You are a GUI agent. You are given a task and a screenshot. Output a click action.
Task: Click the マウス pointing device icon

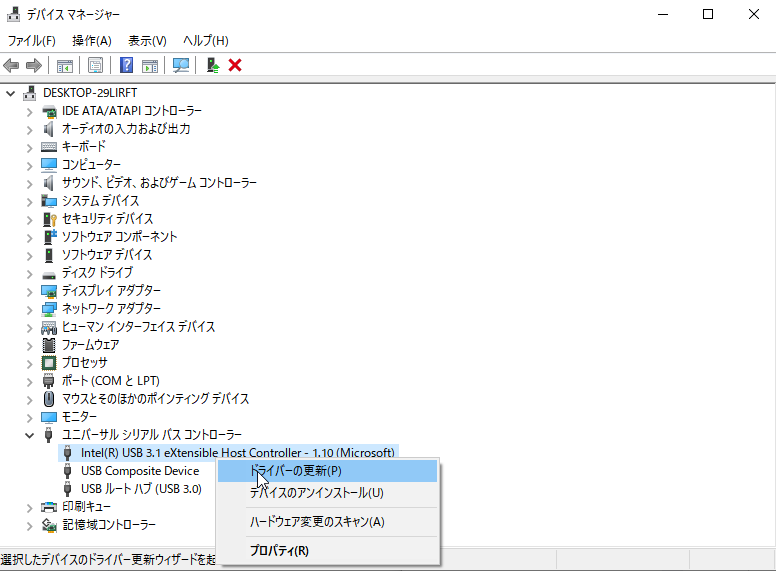(48, 399)
